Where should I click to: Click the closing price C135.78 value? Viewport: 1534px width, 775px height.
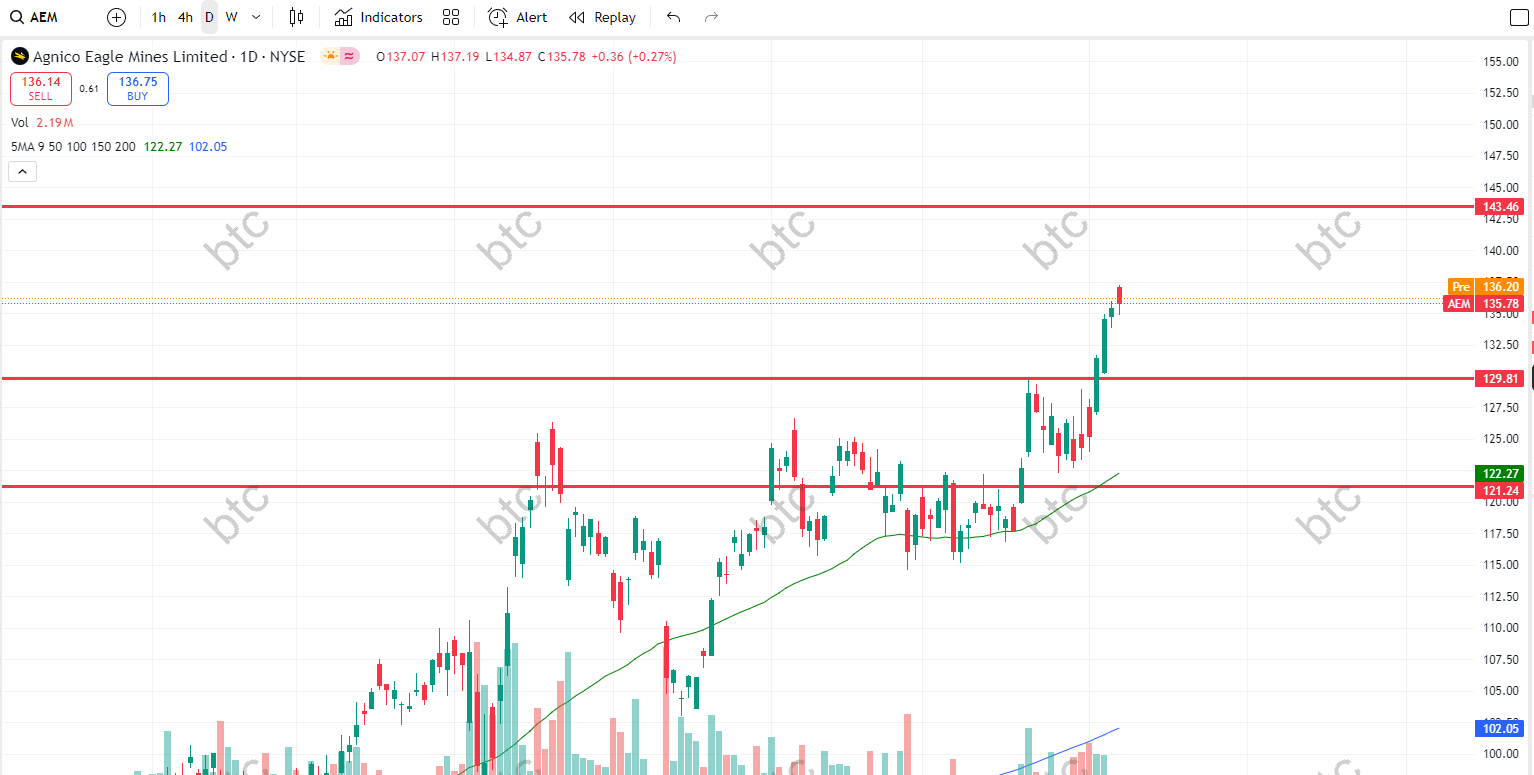(561, 57)
